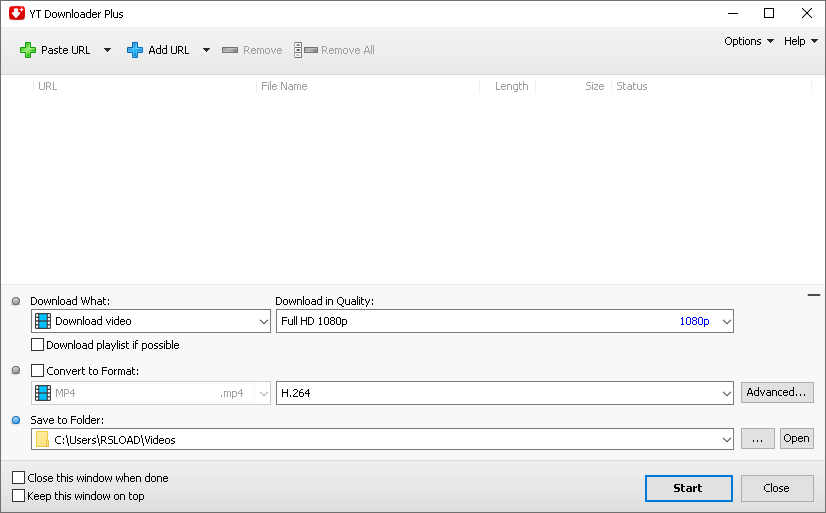
Task: Click the film icon beside MP4 format
Action: (x=43, y=393)
